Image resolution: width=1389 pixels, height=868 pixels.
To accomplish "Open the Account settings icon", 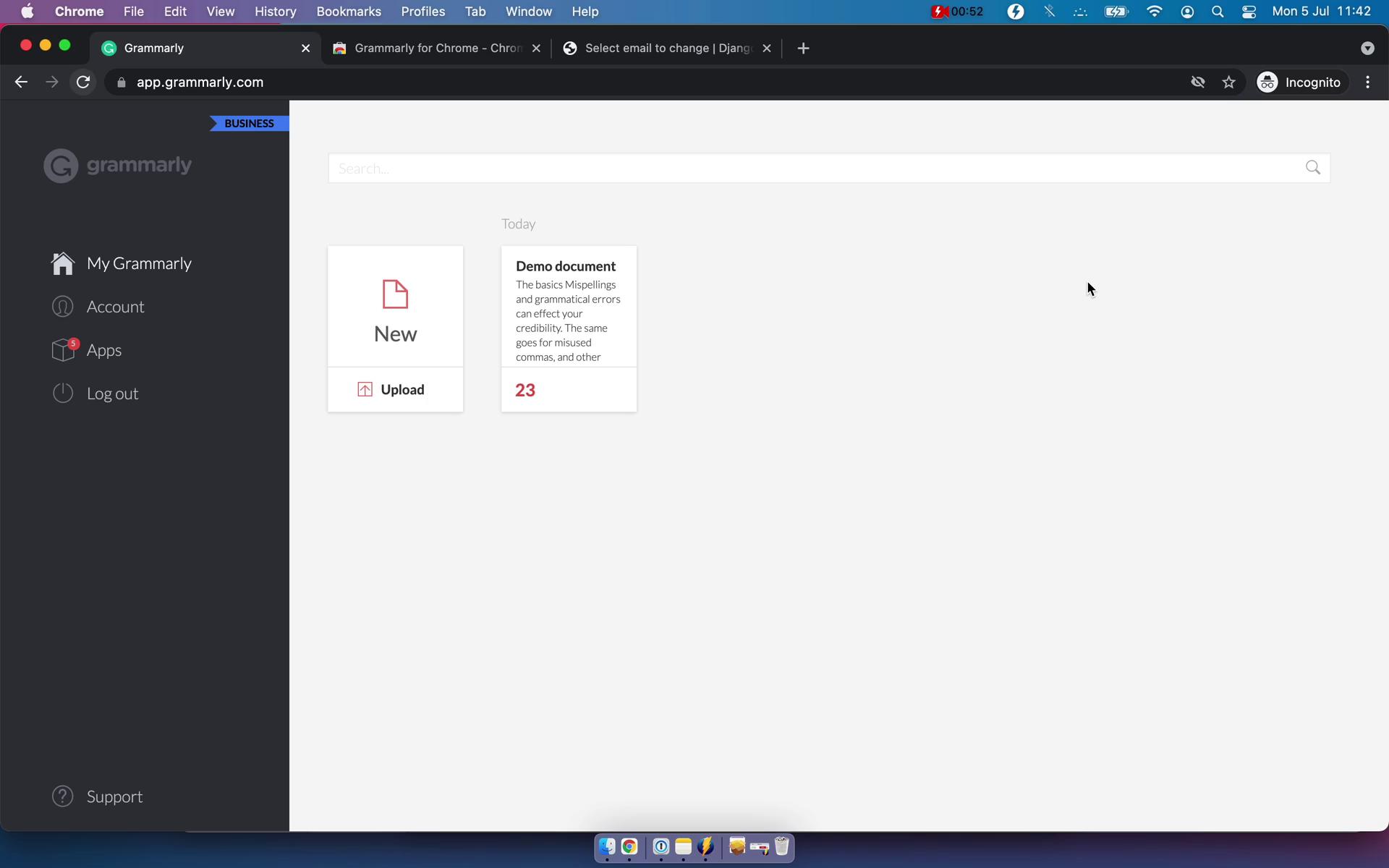I will pyautogui.click(x=62, y=307).
